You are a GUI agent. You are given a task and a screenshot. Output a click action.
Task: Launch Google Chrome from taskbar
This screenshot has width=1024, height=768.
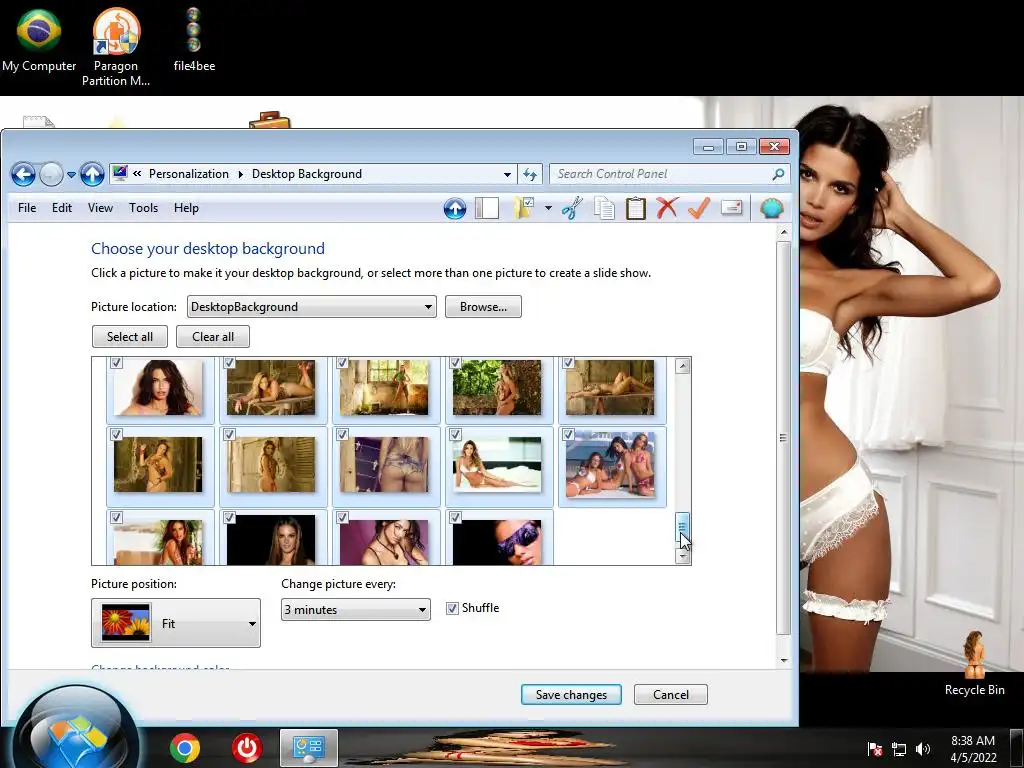coord(185,748)
